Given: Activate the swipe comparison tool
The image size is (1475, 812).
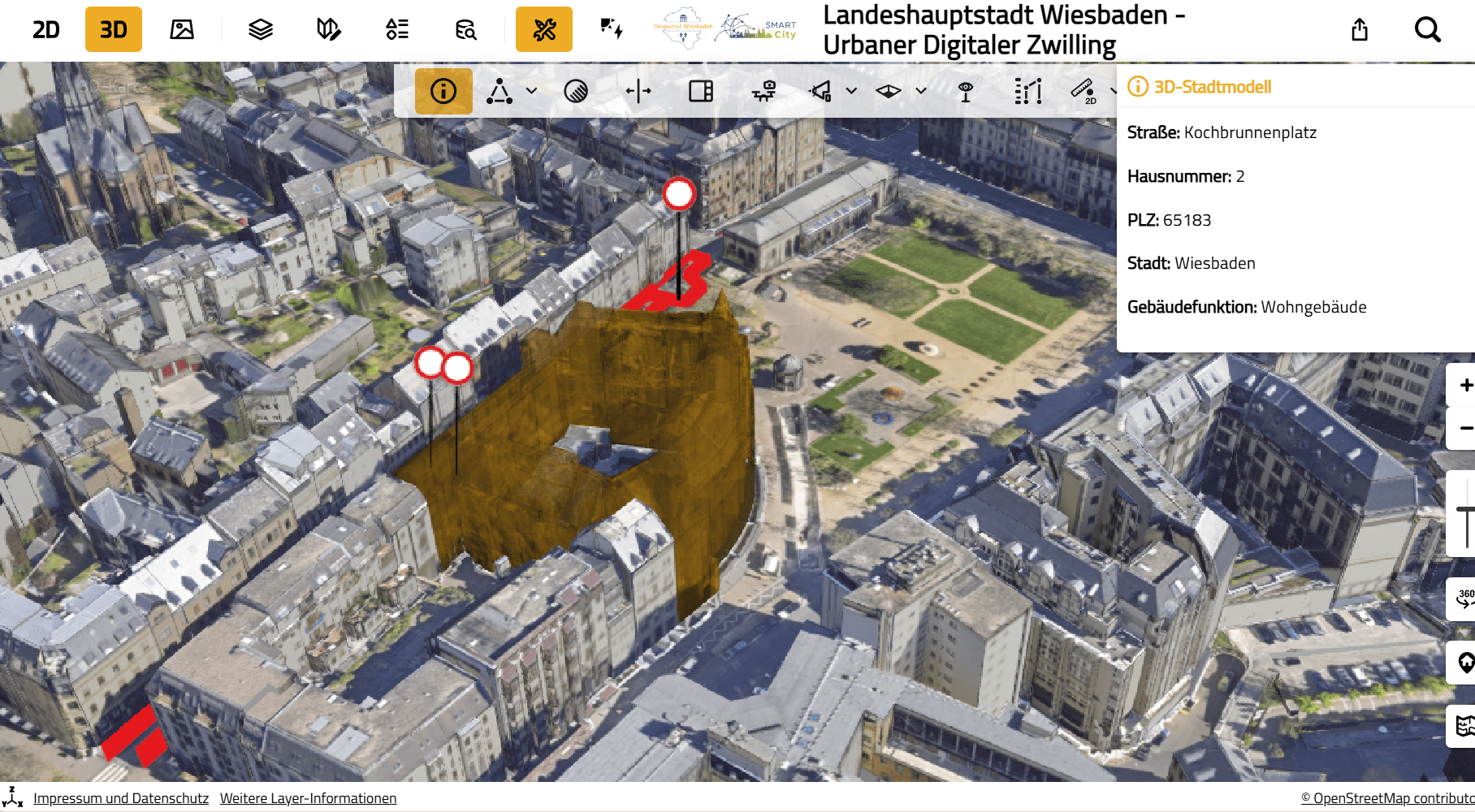Looking at the screenshot, I should (639, 91).
